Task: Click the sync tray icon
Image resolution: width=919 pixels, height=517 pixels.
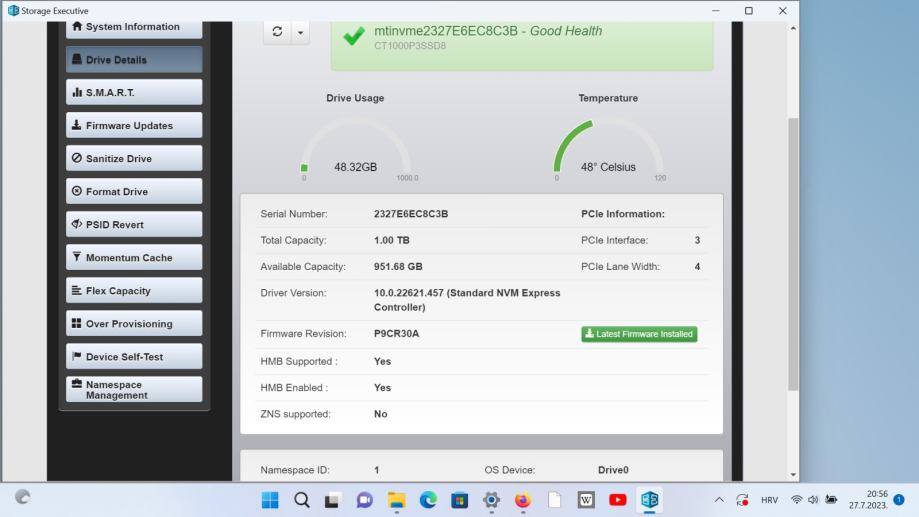Action: click(x=743, y=500)
